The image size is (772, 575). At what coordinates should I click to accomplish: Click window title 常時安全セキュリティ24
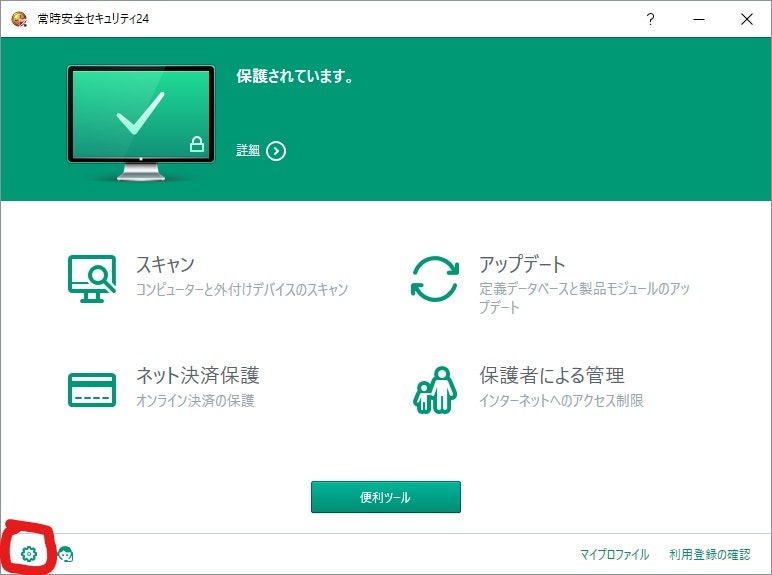coord(93,19)
